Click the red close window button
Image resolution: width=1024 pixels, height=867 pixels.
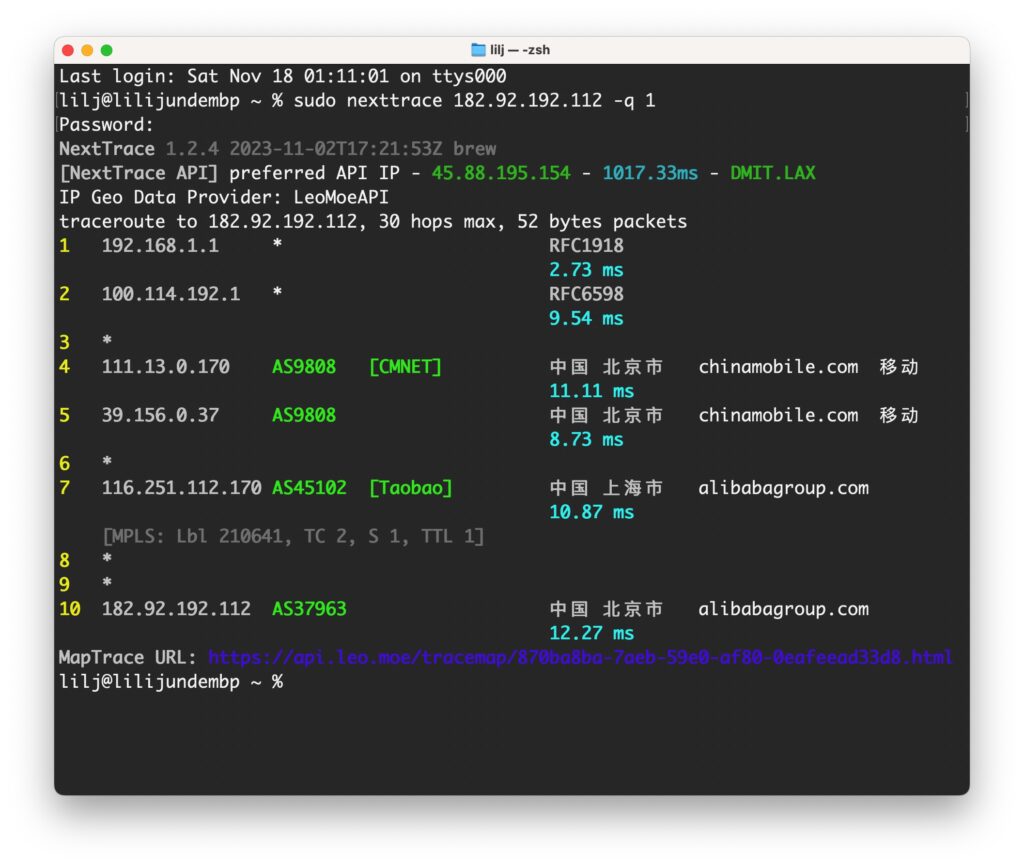pos(67,50)
